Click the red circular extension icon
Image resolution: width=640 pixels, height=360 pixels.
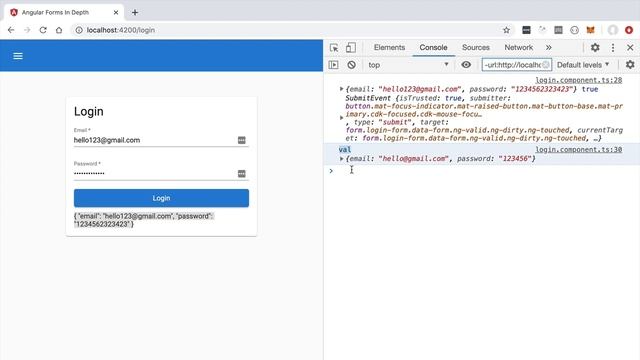click(629, 30)
